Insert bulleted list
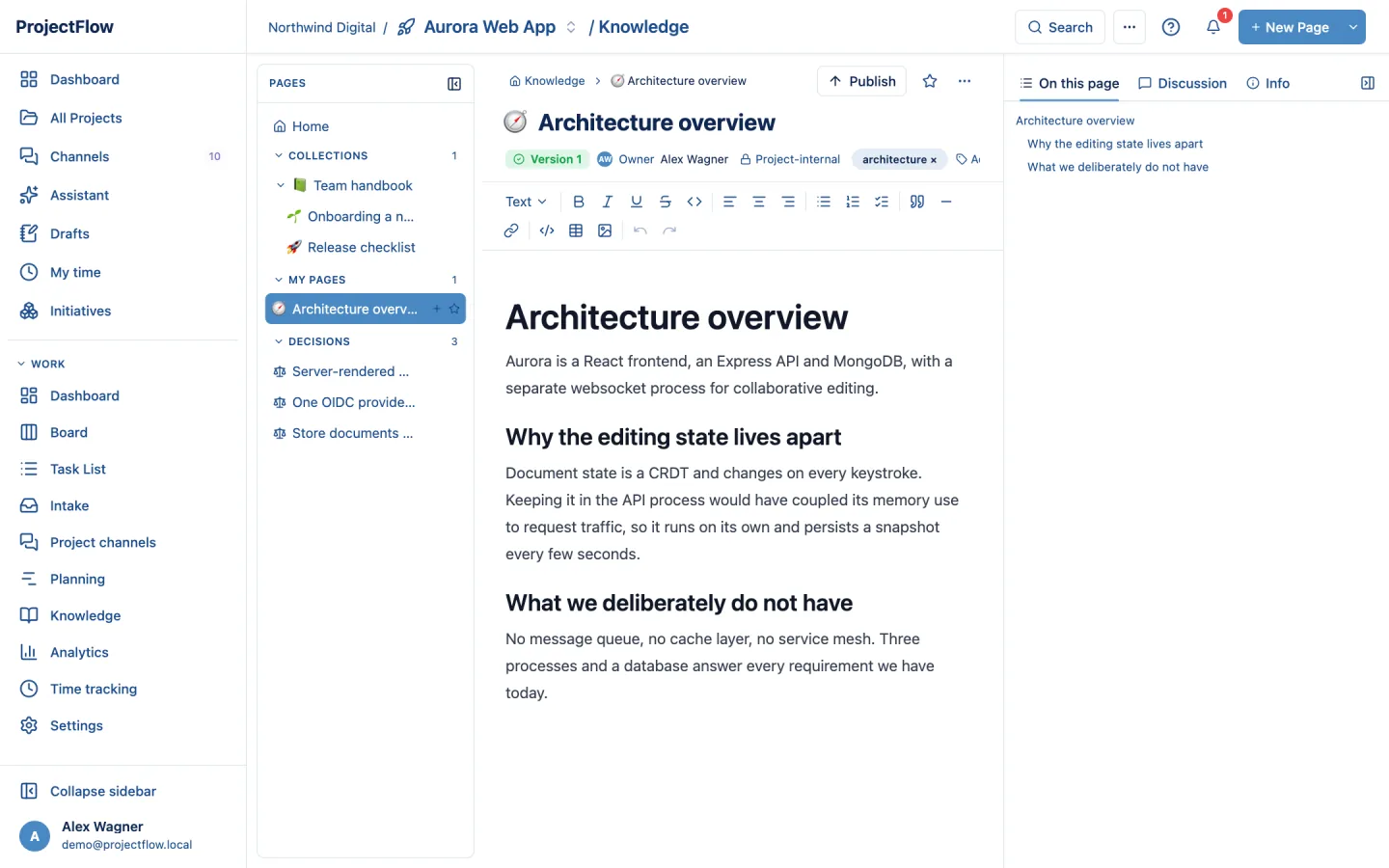 824,202
